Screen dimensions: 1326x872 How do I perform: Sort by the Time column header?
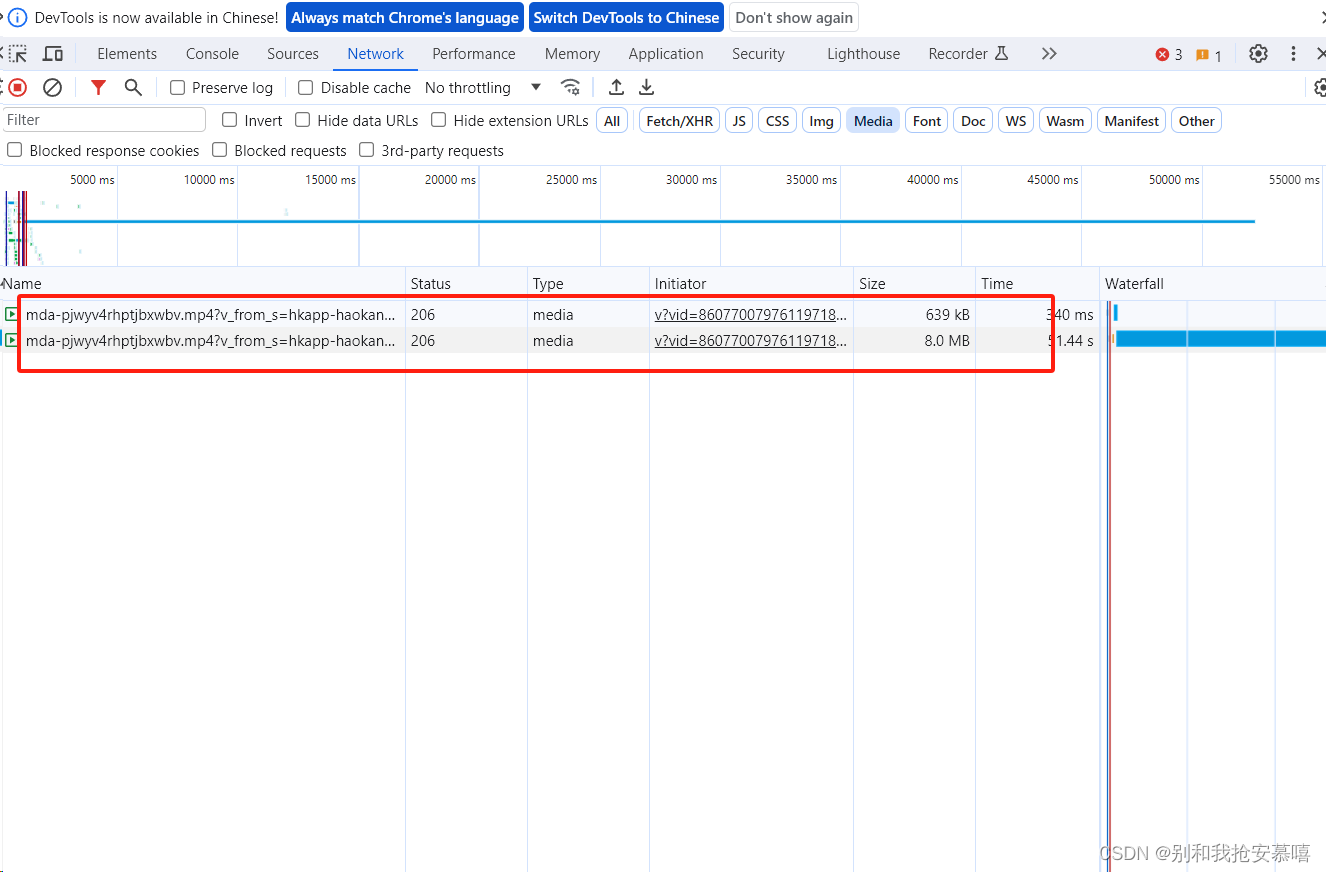pyautogui.click(x=1038, y=284)
